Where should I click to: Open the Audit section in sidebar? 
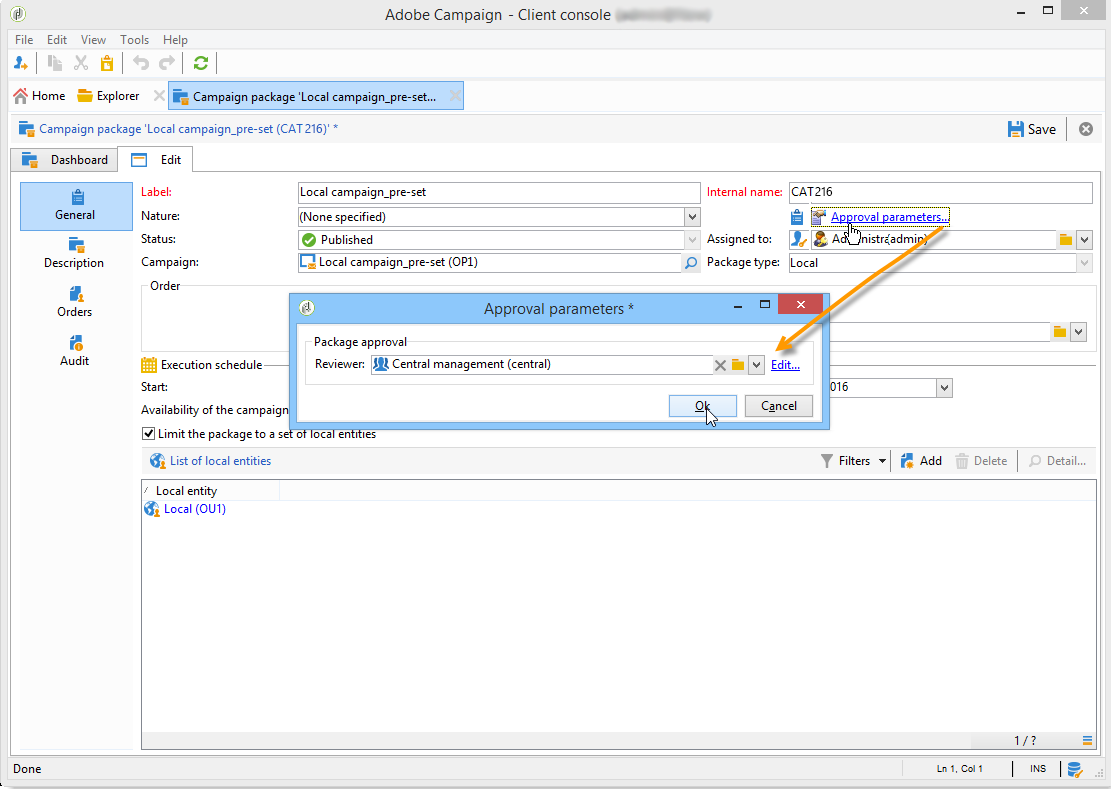pos(75,351)
